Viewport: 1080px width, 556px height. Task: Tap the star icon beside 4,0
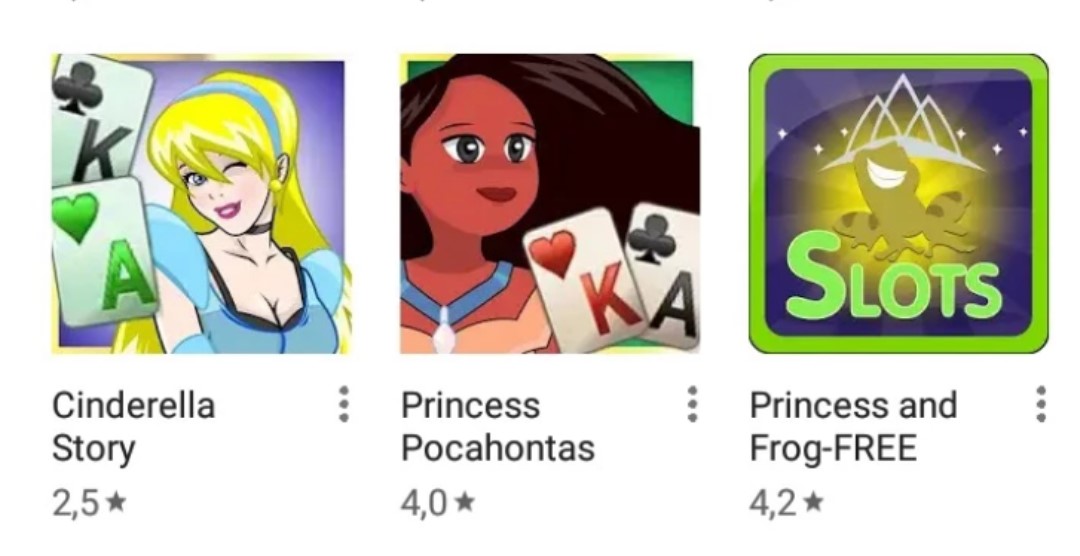click(x=466, y=502)
